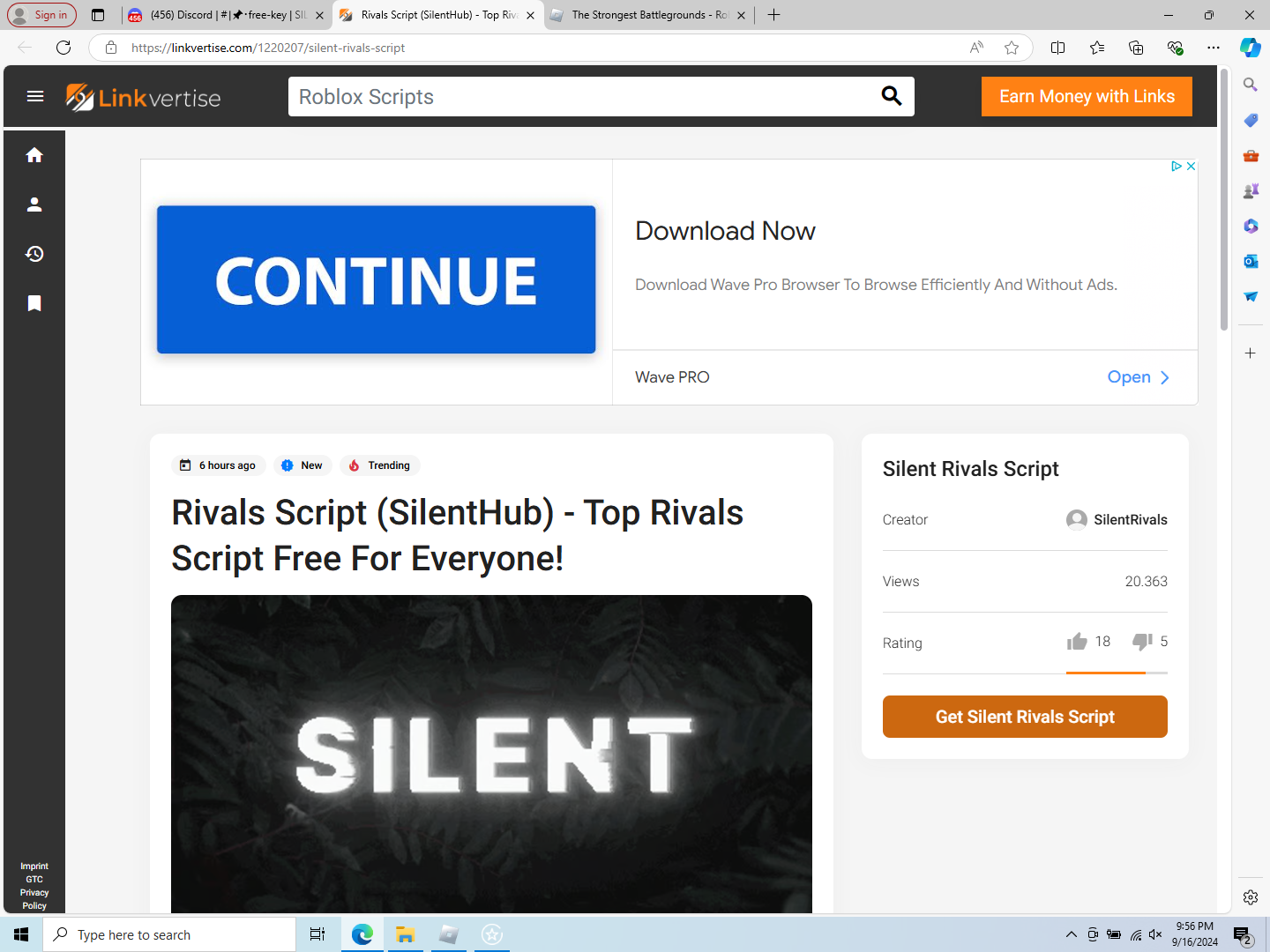Click the "20.363" views value
The height and width of the screenshot is (952, 1270).
coord(1146,582)
